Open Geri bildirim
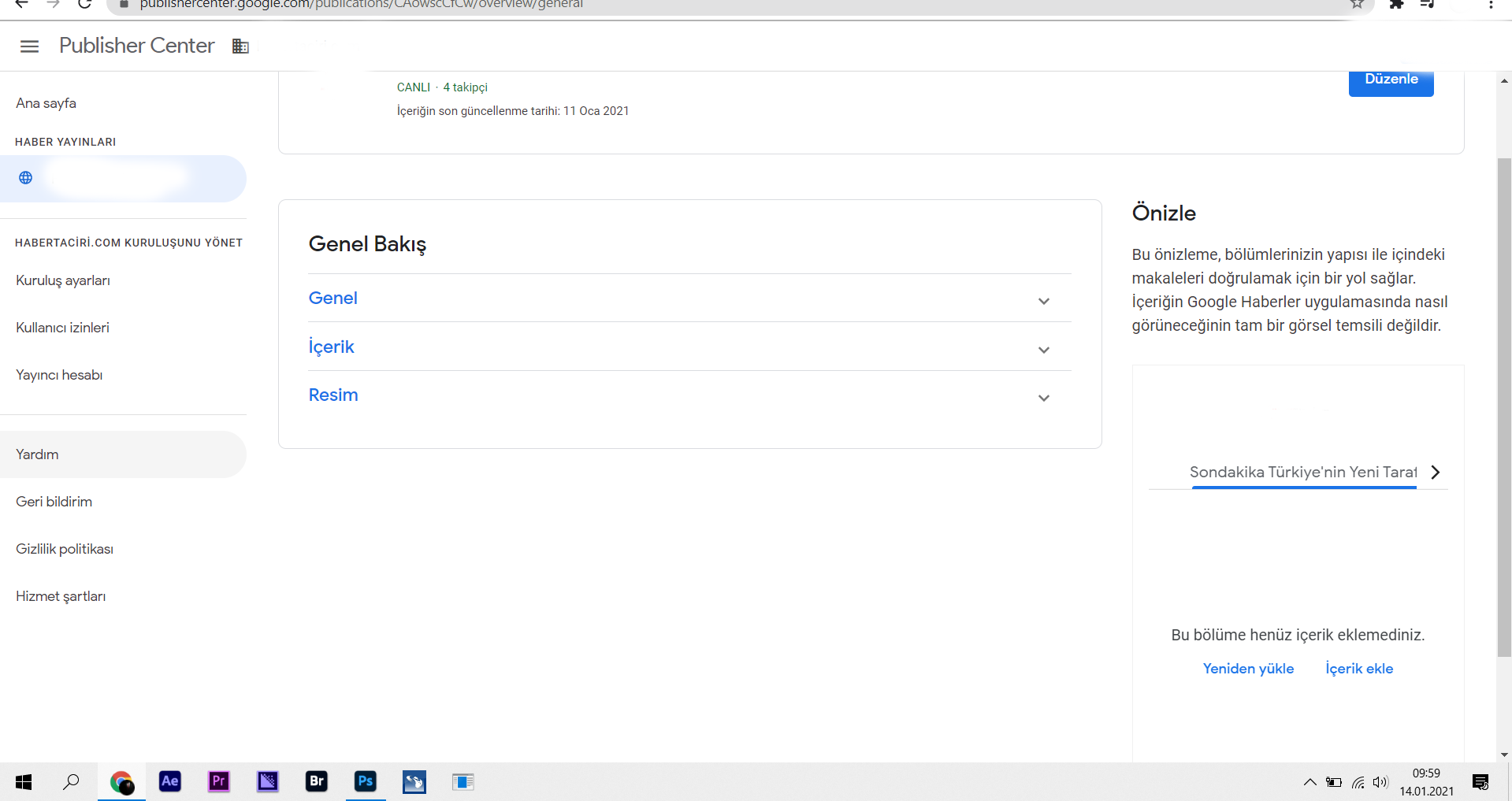1512x801 pixels. 54,502
